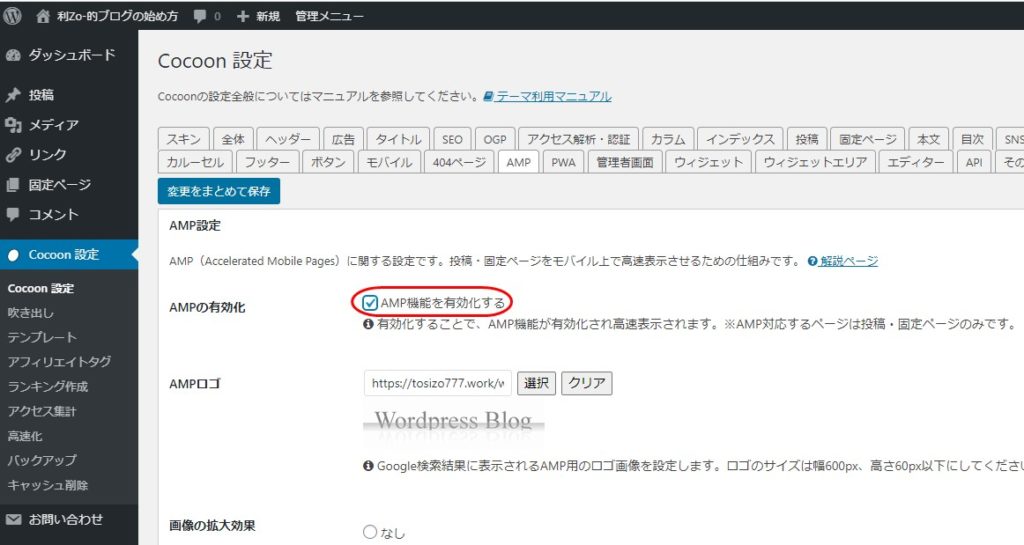1024x545 pixels.
Task: Open ダッシュボード from the sidebar
Action: [70, 55]
